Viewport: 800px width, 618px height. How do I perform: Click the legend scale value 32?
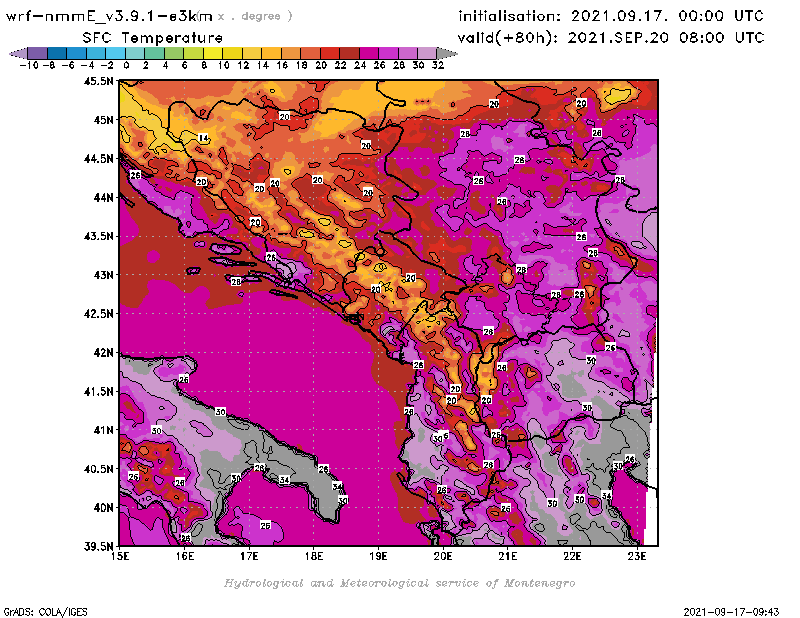(x=438, y=66)
